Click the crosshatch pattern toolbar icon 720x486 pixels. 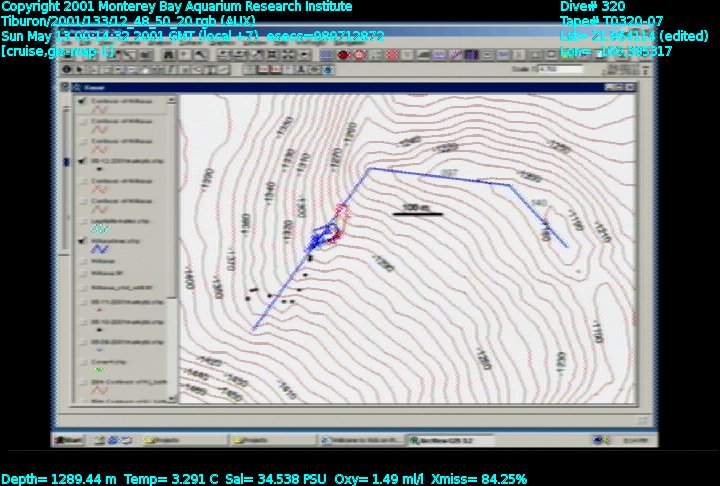(x=391, y=54)
